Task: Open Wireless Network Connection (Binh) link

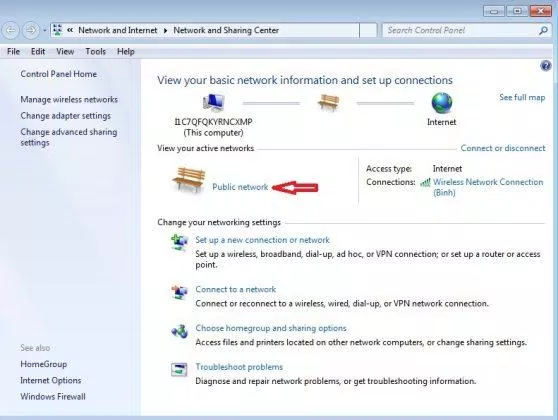Action: [x=488, y=187]
